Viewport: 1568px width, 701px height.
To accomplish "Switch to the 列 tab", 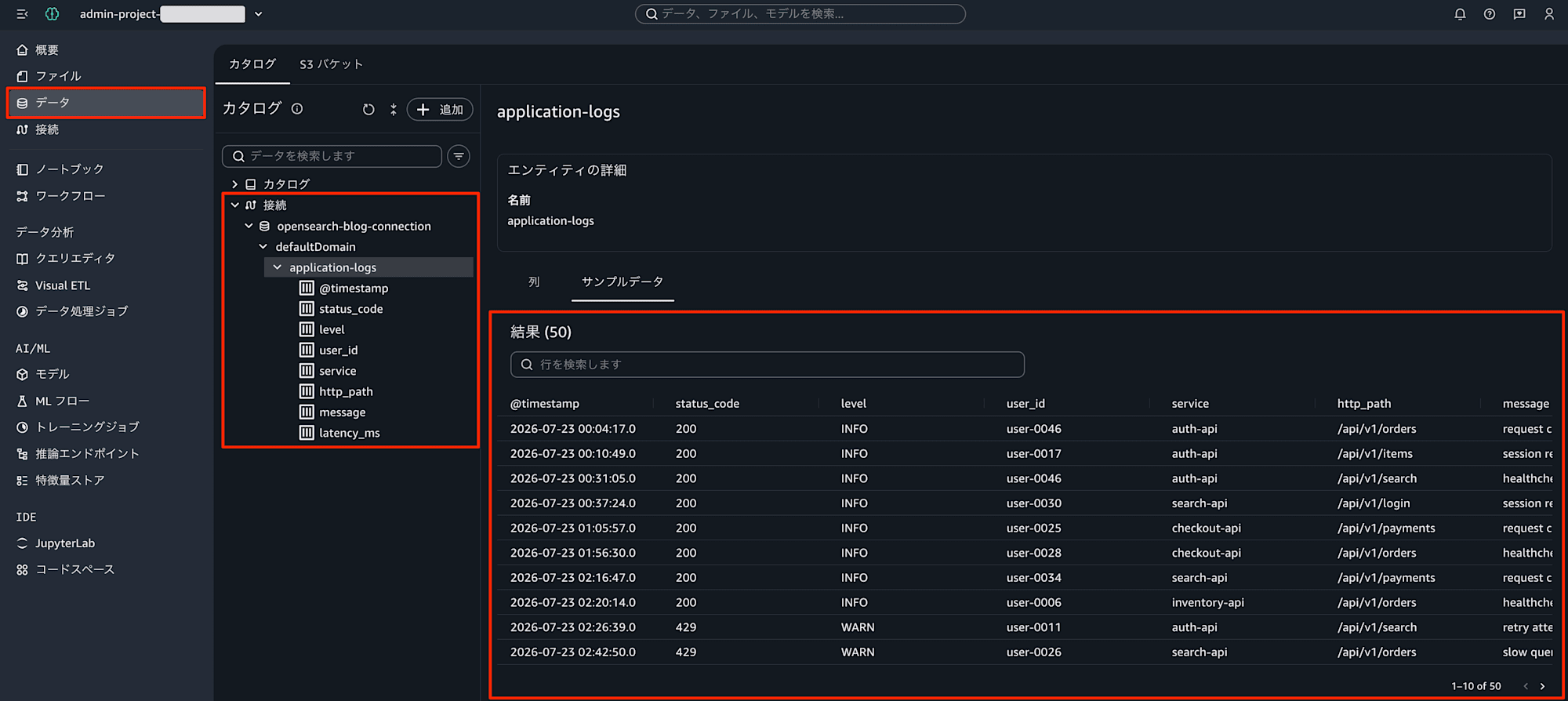I will point(534,282).
